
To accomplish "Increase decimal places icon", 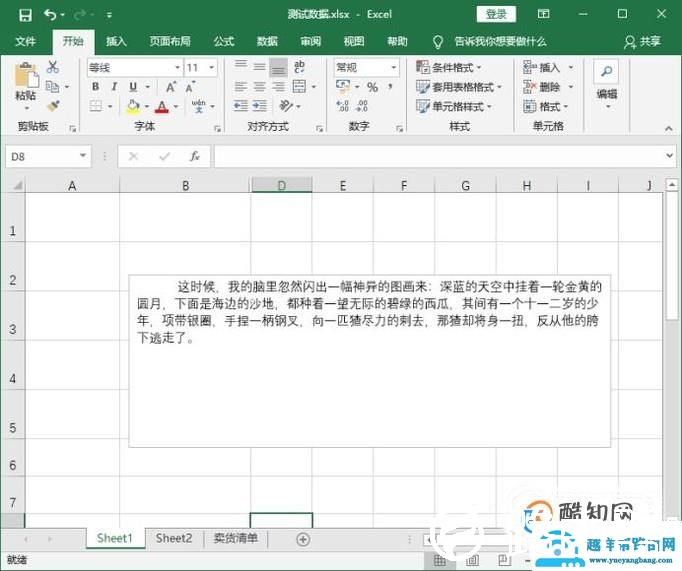I will pyautogui.click(x=343, y=106).
